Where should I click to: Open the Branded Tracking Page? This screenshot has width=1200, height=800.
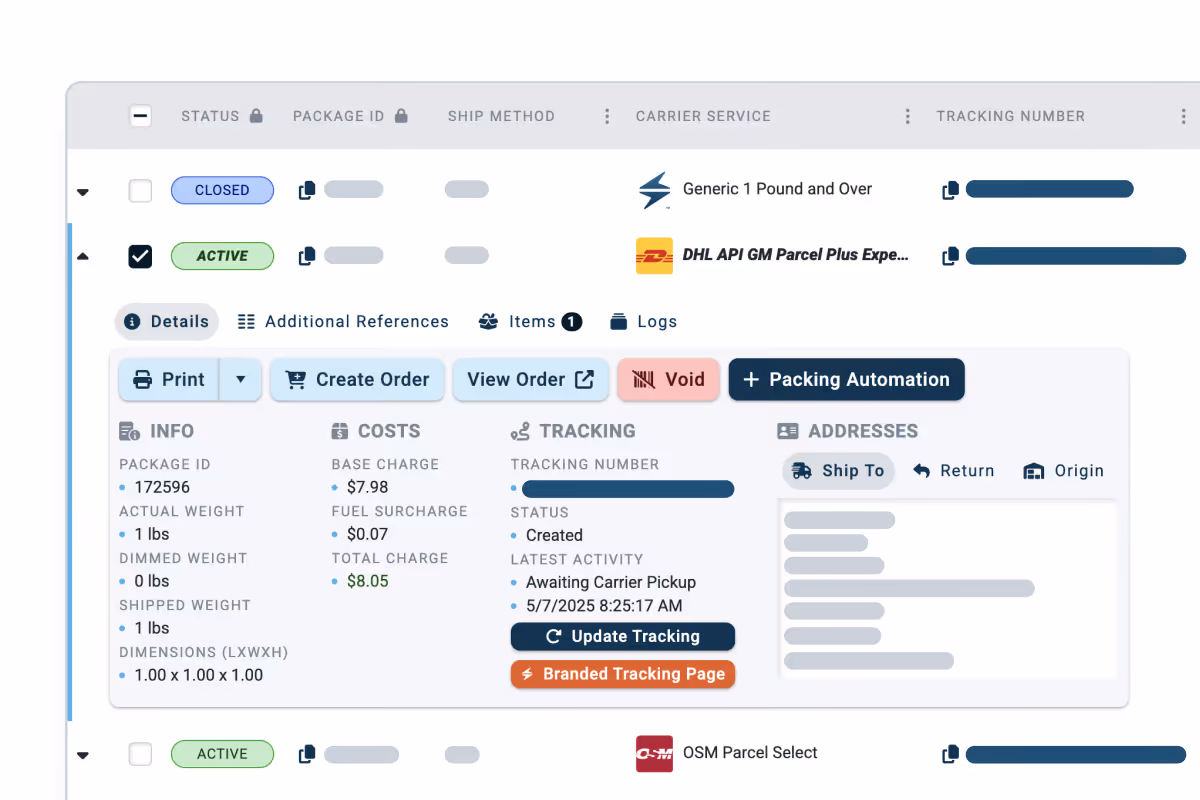coord(622,674)
